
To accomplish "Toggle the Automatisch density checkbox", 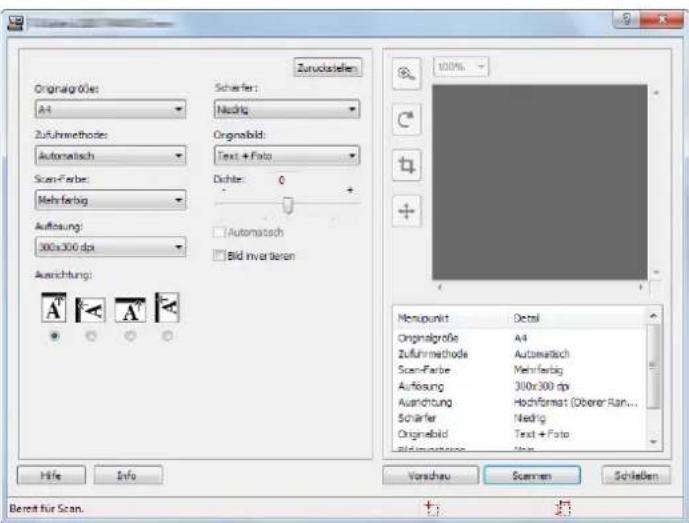I will point(219,232).
